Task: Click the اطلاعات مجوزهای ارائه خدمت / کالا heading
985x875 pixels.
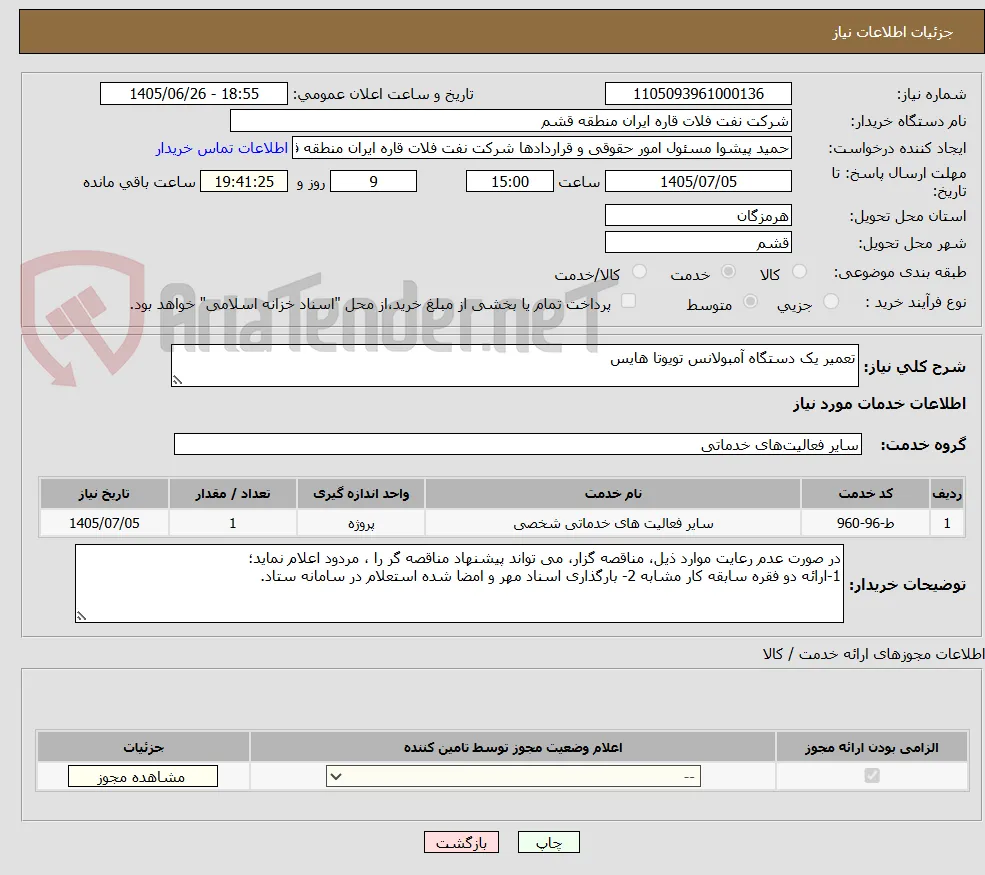Action: [873, 654]
